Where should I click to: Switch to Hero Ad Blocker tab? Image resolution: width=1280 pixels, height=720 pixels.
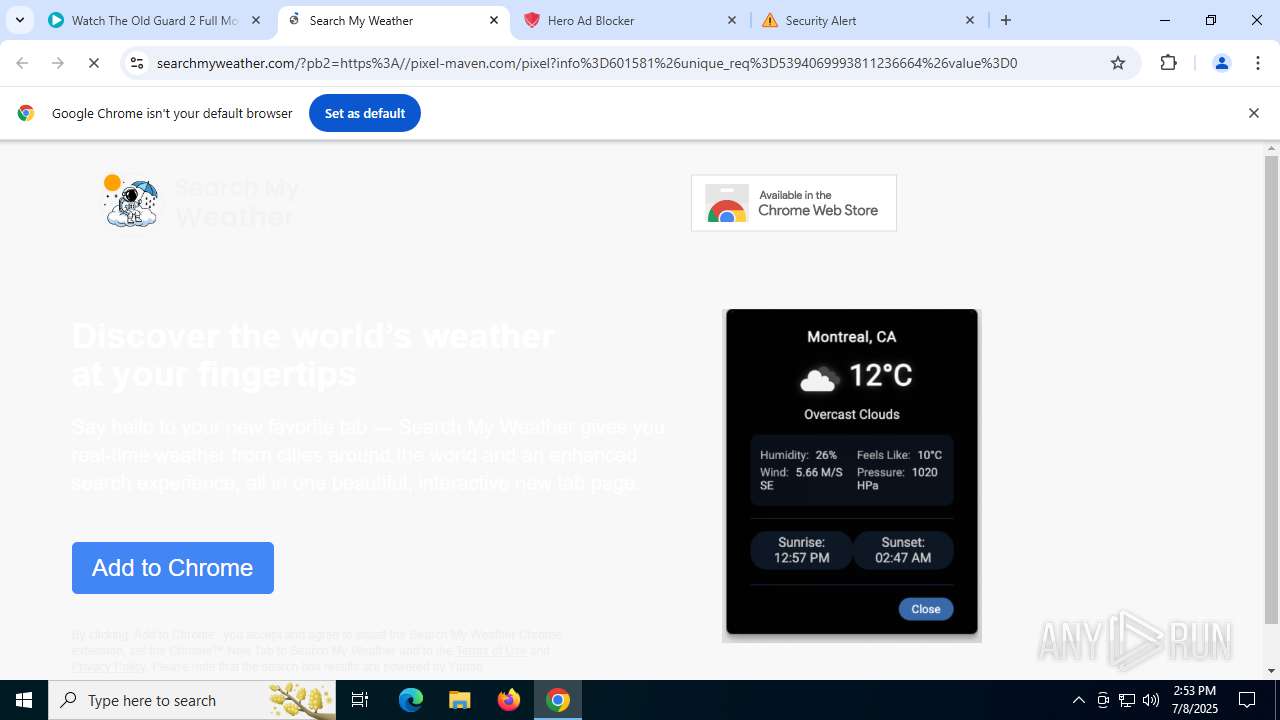[630, 20]
